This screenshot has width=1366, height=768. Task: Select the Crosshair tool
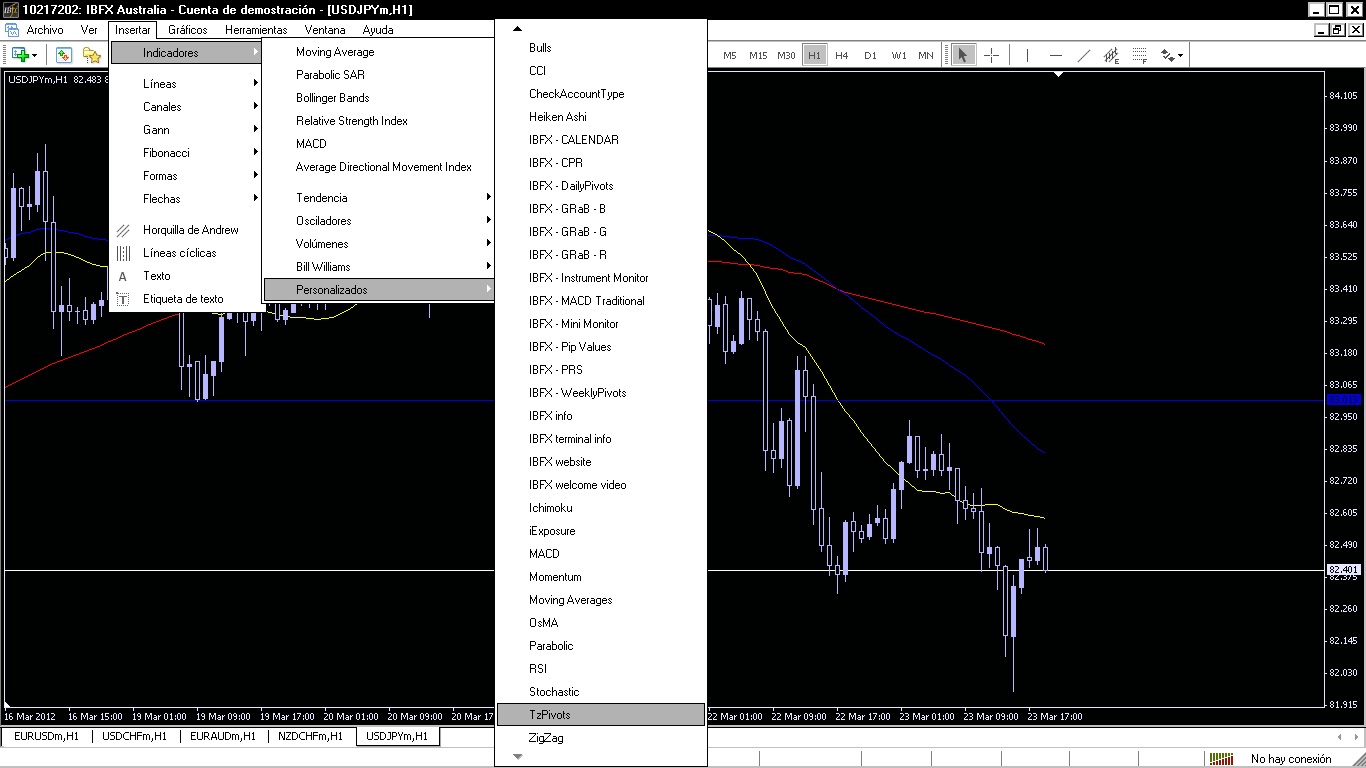click(991, 55)
